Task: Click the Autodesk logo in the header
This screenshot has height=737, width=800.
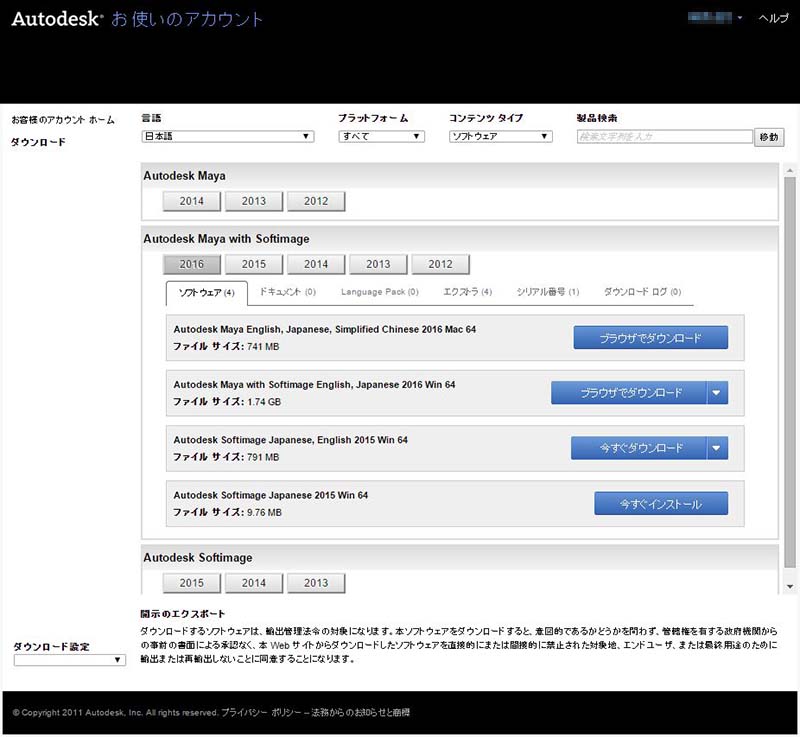Action: tap(56, 19)
